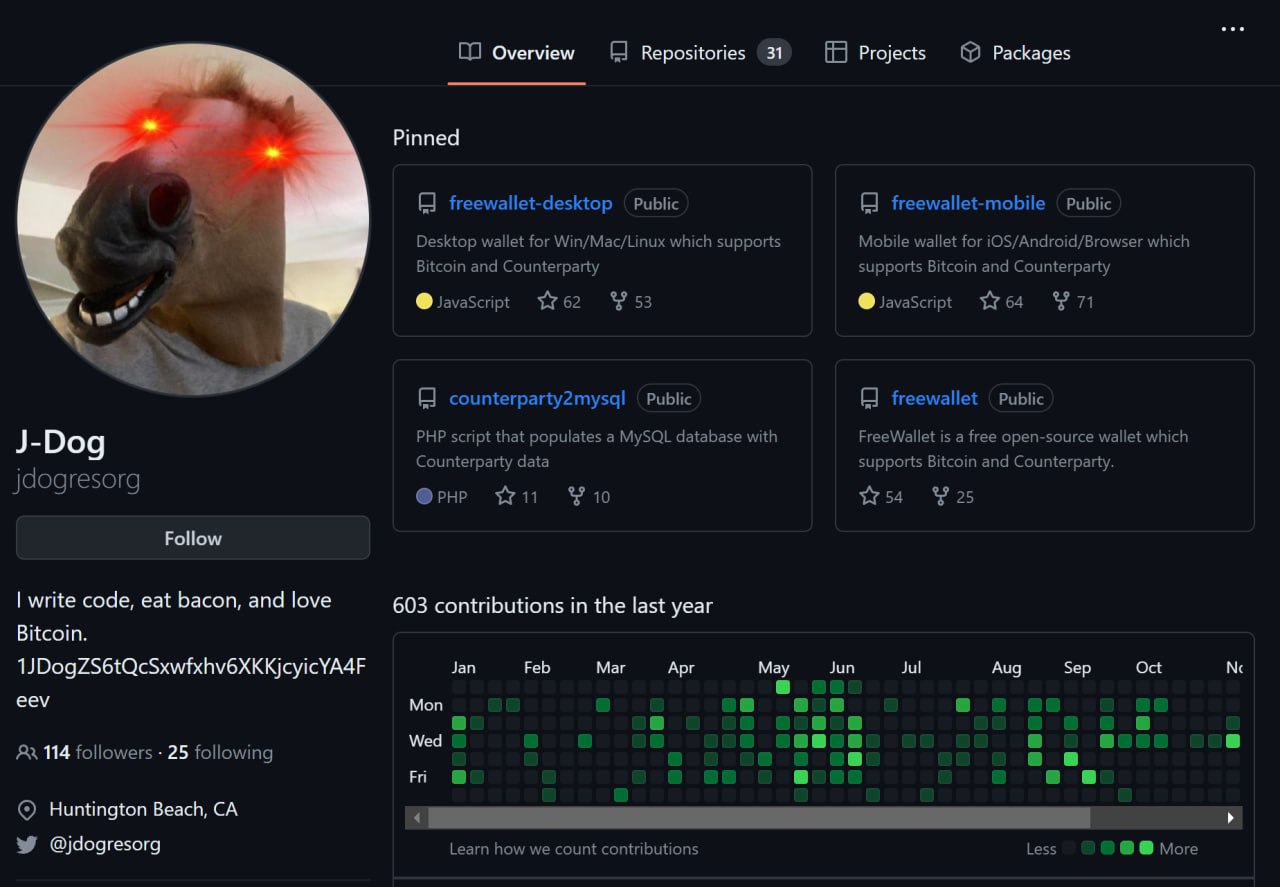Viewport: 1280px width, 887px height.
Task: Click the fork icon on freewallet card
Action: 940,496
